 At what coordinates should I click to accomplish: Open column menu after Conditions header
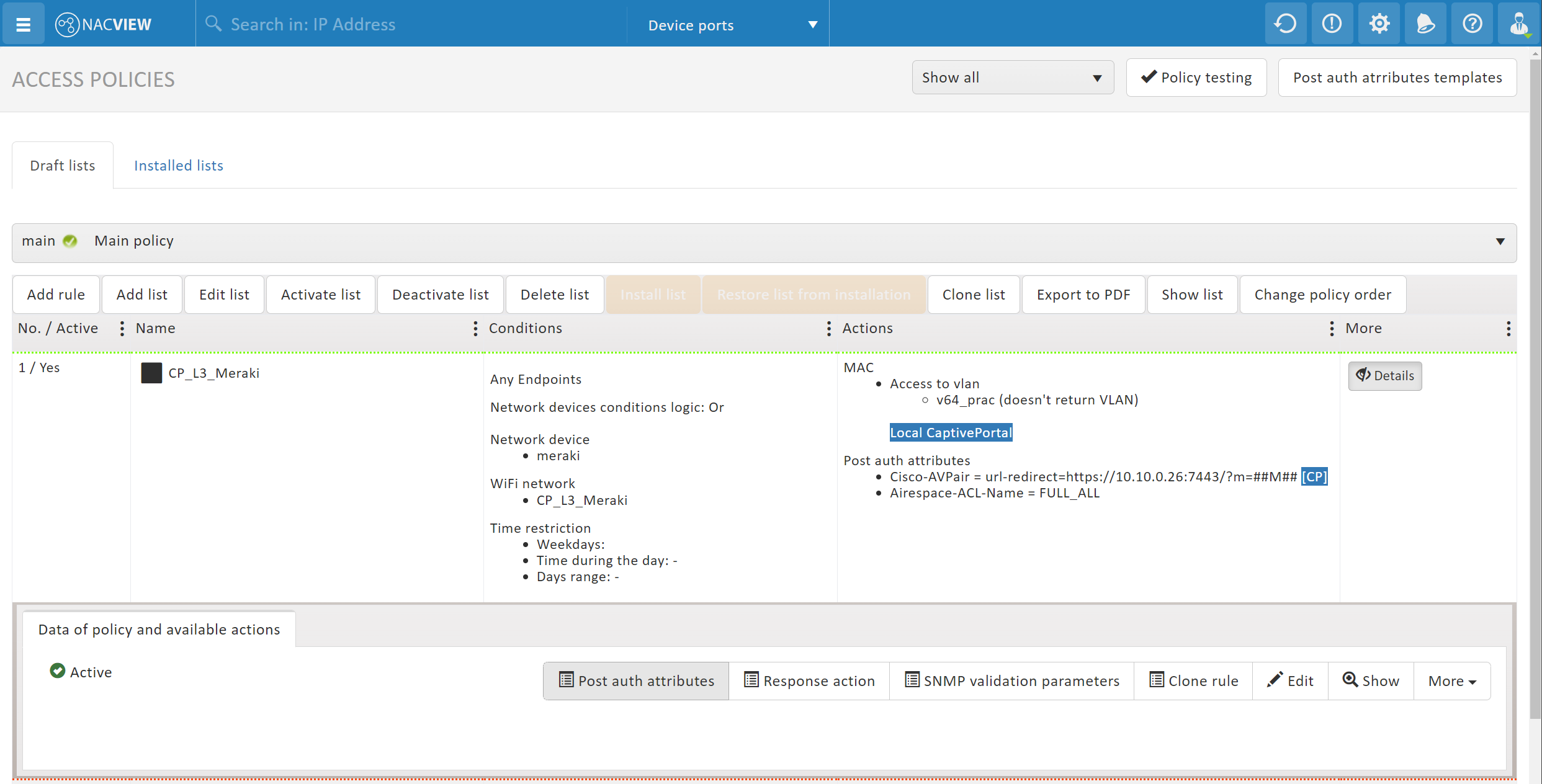coord(828,329)
